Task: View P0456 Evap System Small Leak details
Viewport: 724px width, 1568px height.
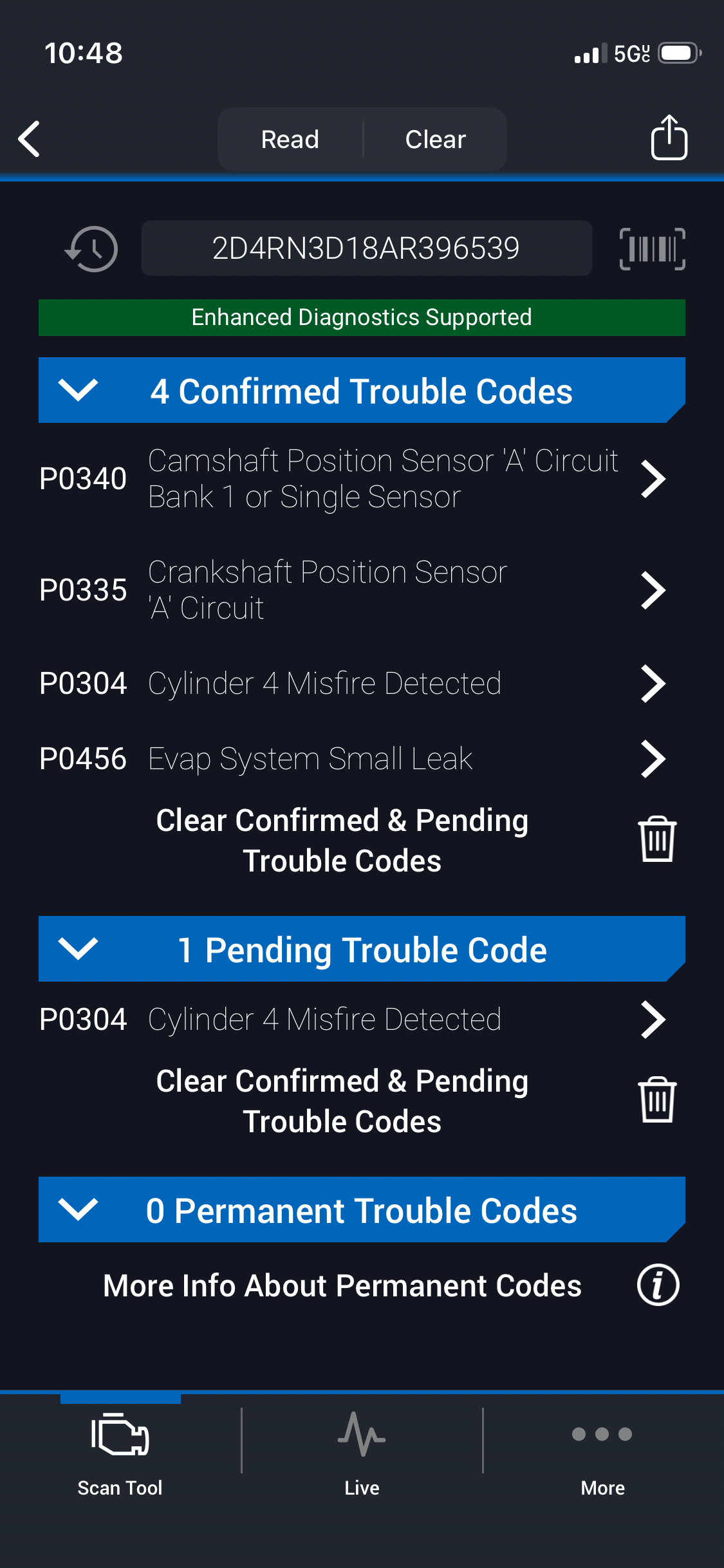Action: click(352, 759)
